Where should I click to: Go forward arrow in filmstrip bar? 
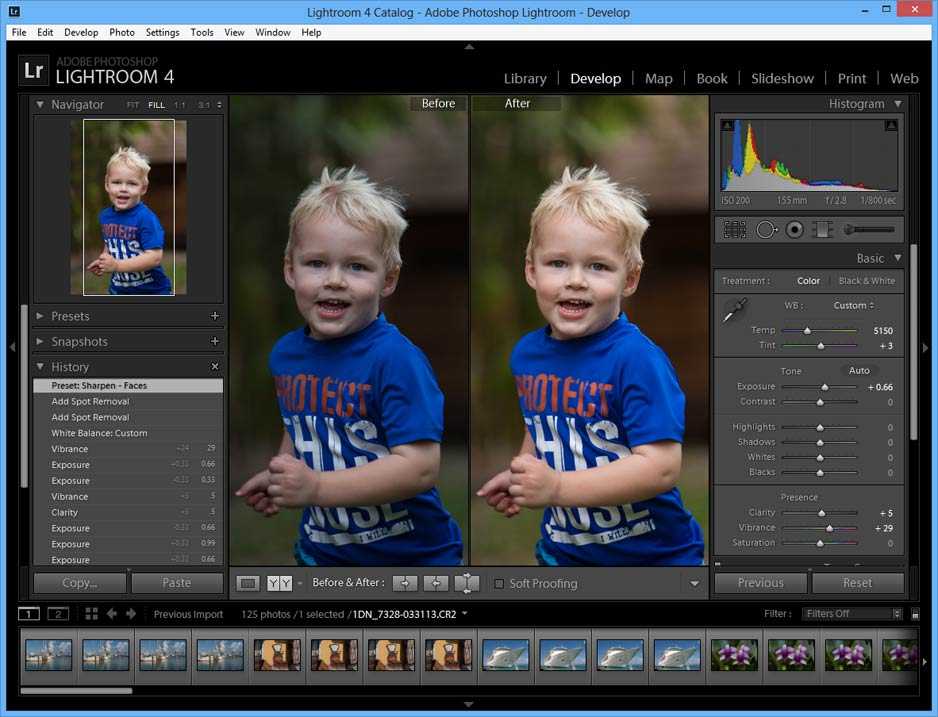(131, 614)
